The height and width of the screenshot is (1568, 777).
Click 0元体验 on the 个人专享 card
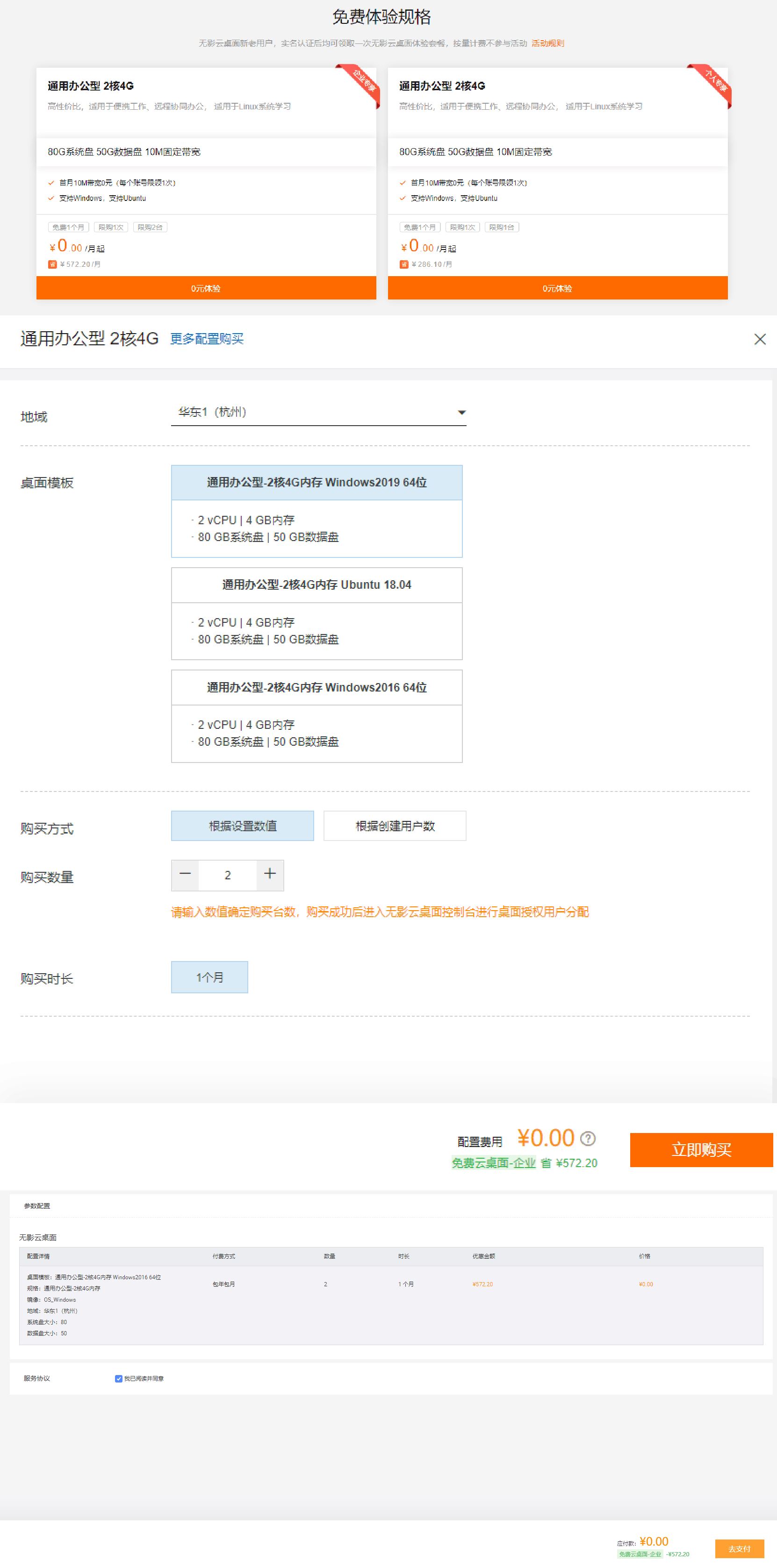click(x=557, y=288)
